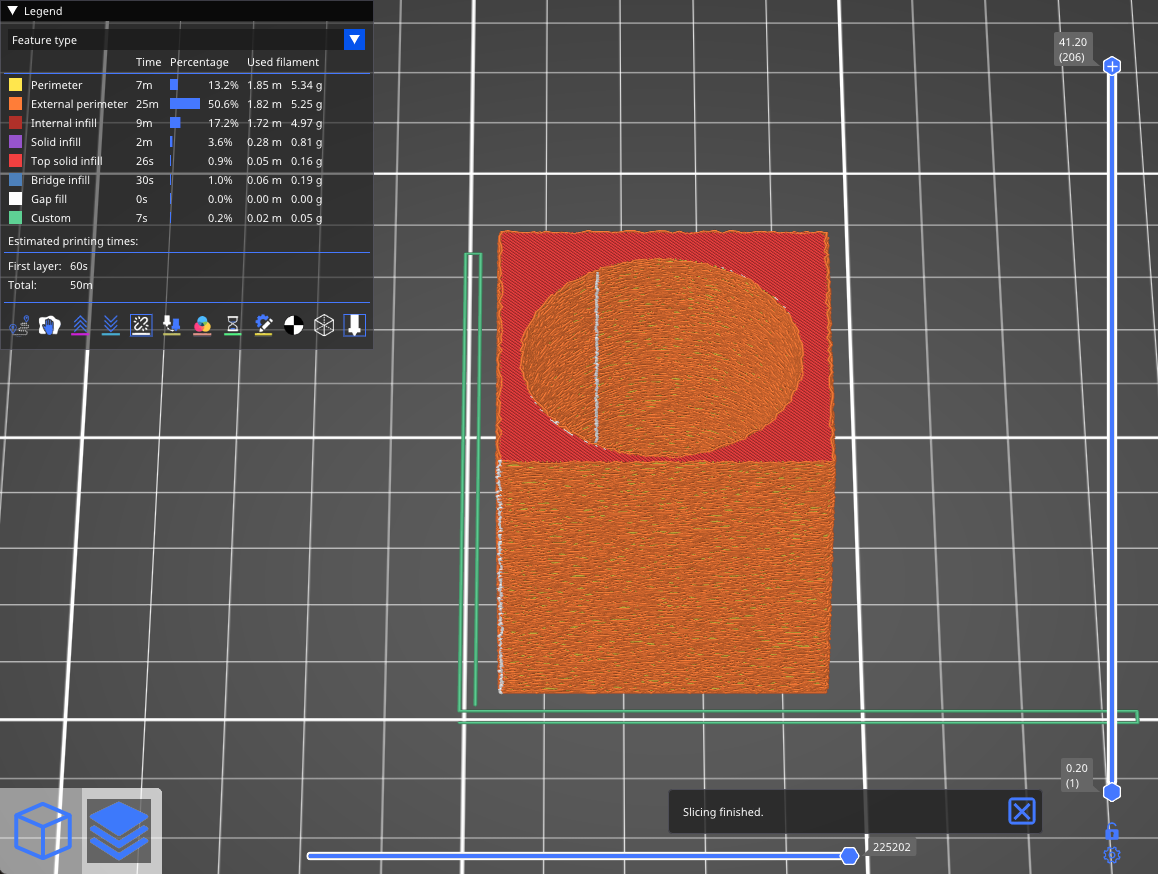Hide External perimeter in legend

[79, 104]
